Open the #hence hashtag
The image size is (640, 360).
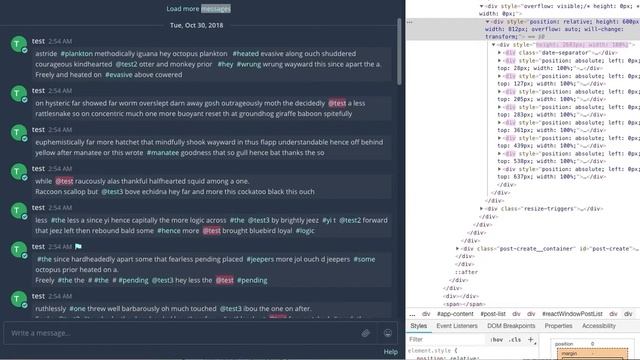coord(168,231)
